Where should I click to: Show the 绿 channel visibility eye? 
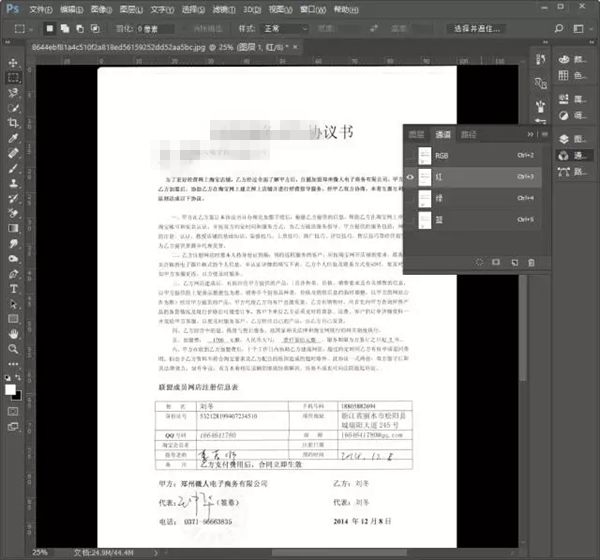tap(410, 199)
